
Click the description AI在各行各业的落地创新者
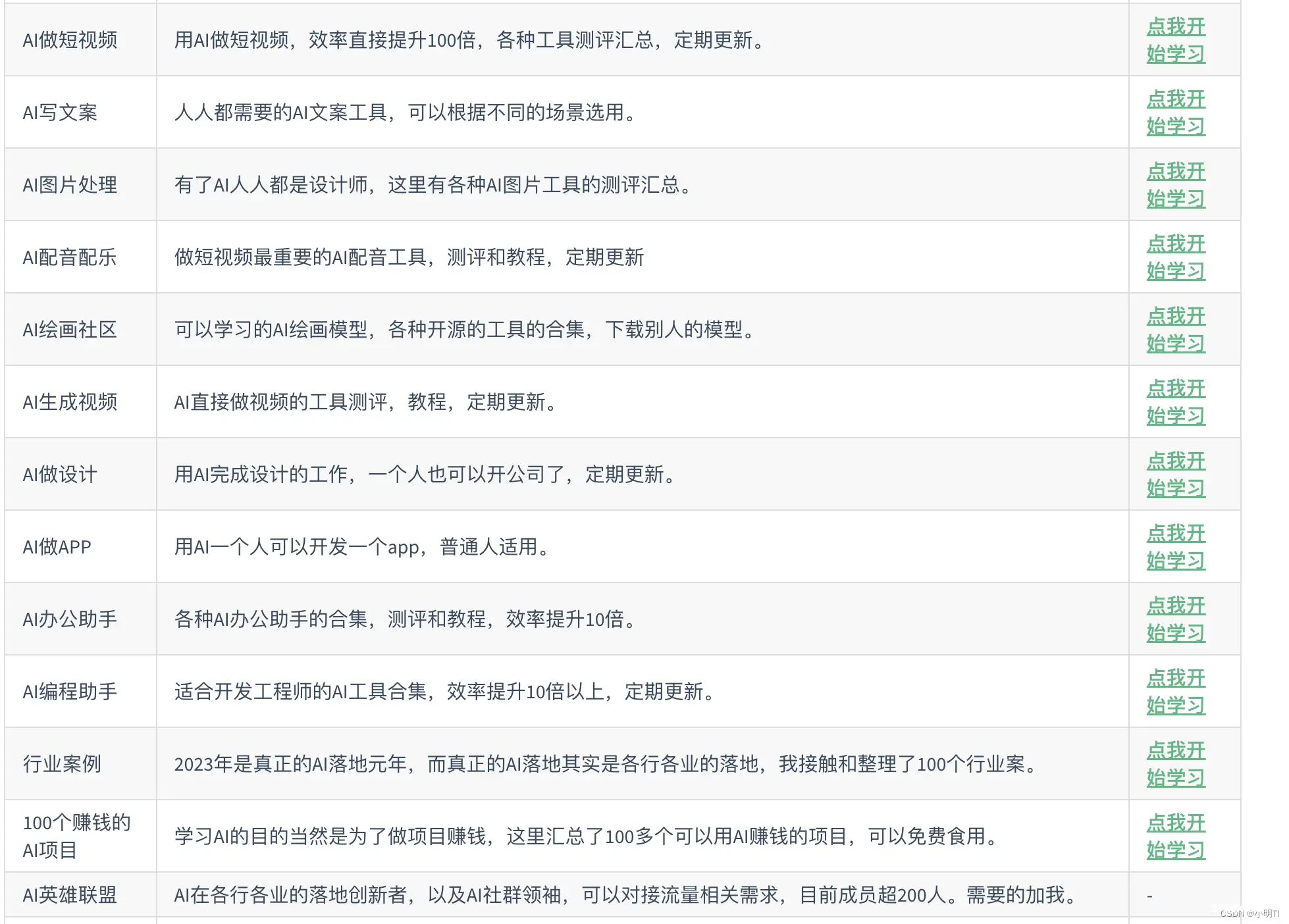627,895
